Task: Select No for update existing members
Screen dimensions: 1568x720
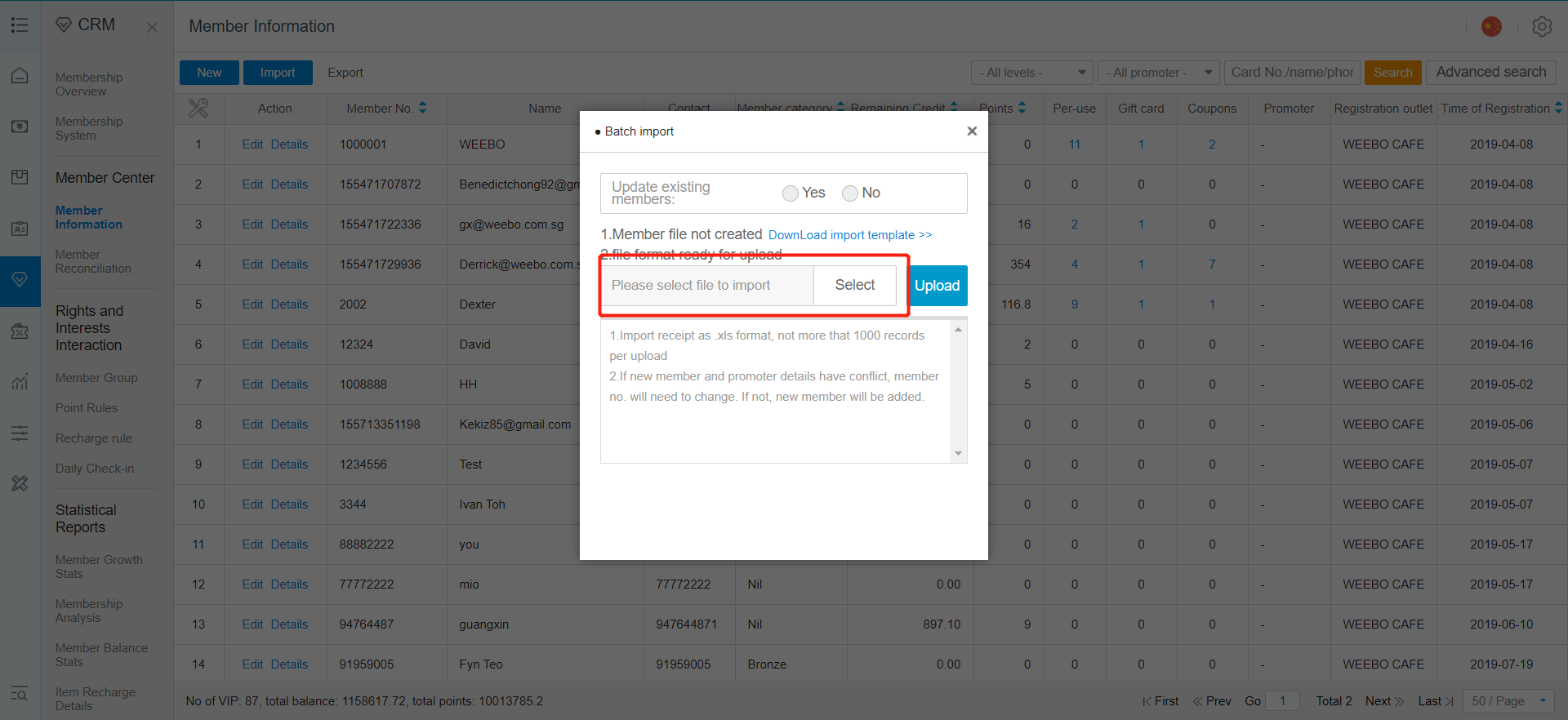Action: pyautogui.click(x=850, y=193)
